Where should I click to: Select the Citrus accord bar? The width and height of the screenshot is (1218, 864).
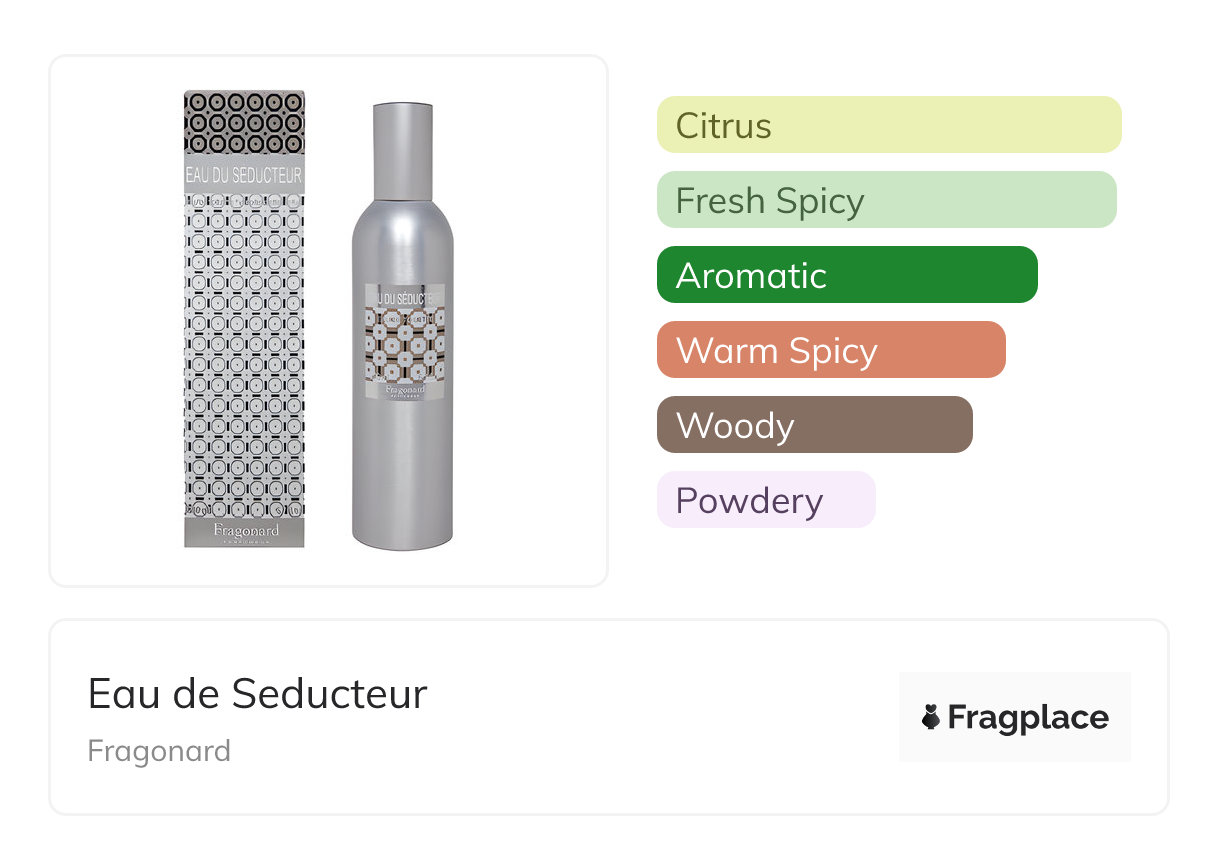click(x=888, y=125)
